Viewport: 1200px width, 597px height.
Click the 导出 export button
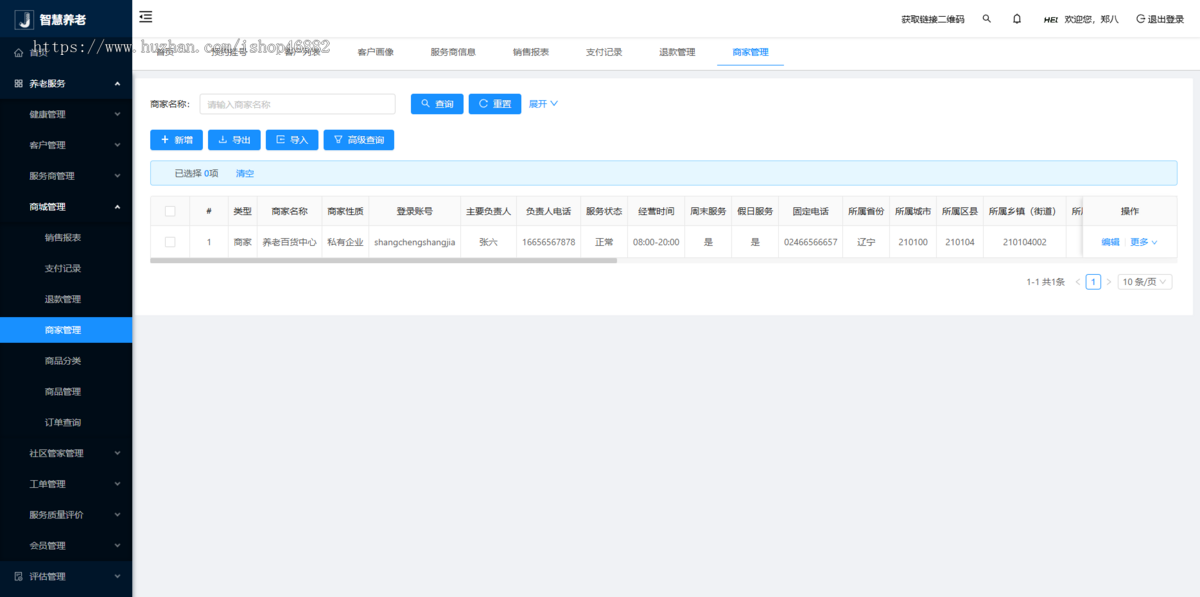pos(234,140)
